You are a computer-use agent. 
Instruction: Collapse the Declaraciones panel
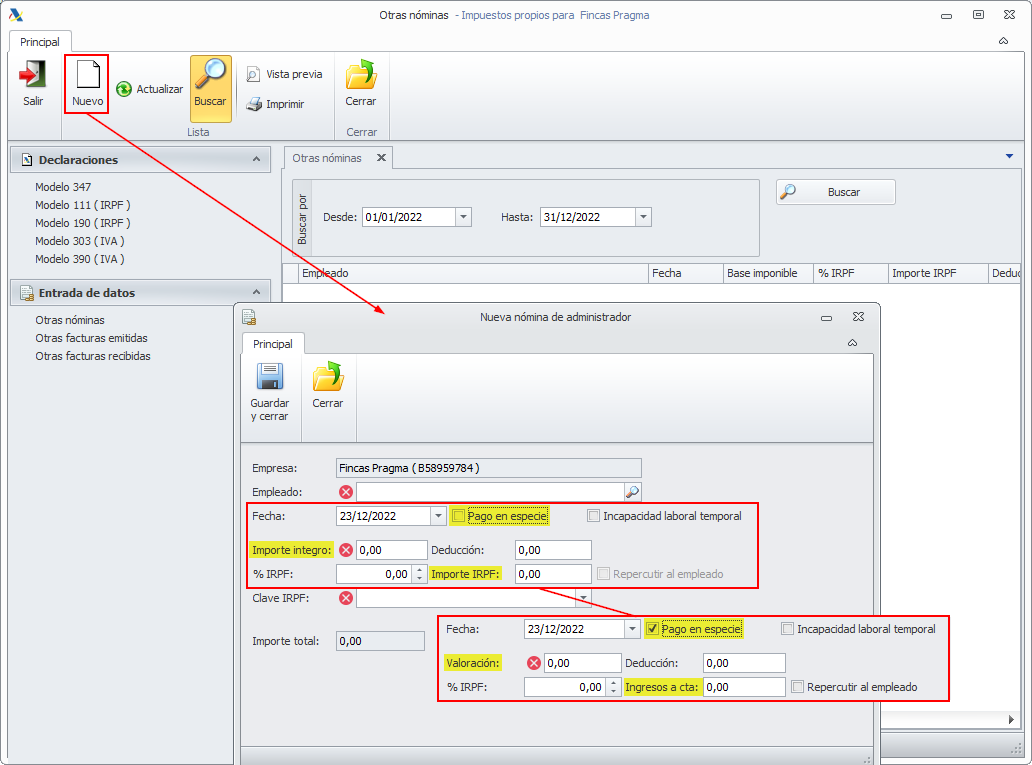click(257, 160)
